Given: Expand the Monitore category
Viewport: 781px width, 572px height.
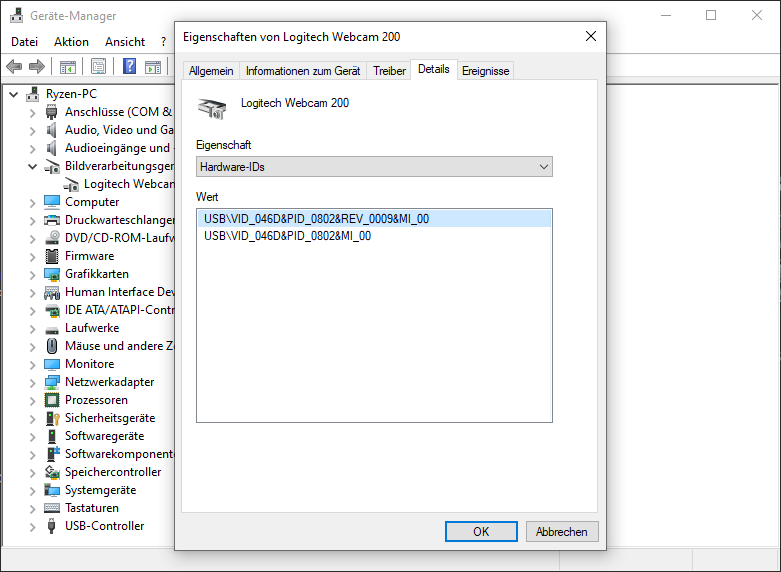Looking at the screenshot, I should click(x=32, y=365).
